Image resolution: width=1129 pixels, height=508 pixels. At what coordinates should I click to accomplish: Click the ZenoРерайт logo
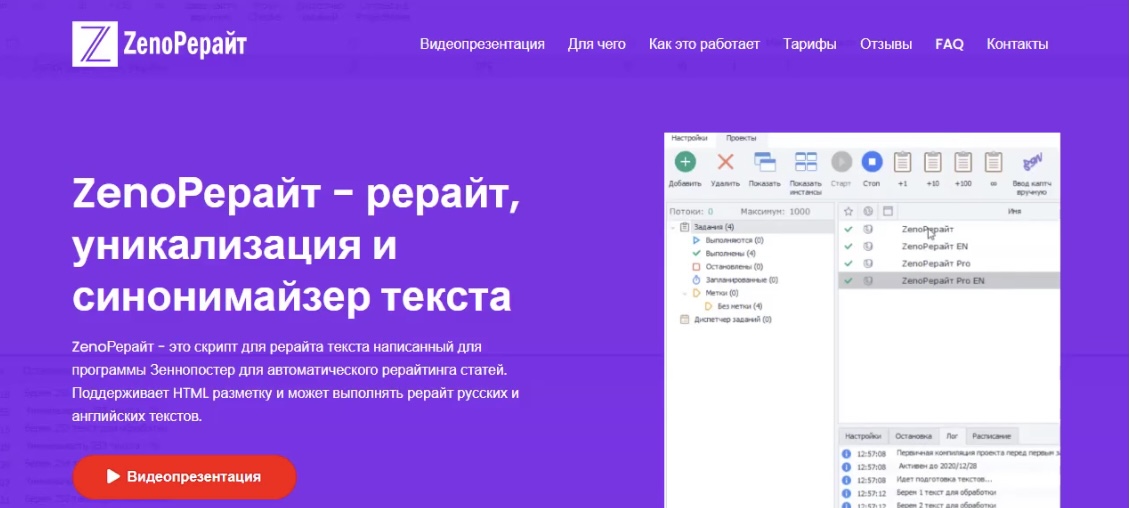point(159,44)
